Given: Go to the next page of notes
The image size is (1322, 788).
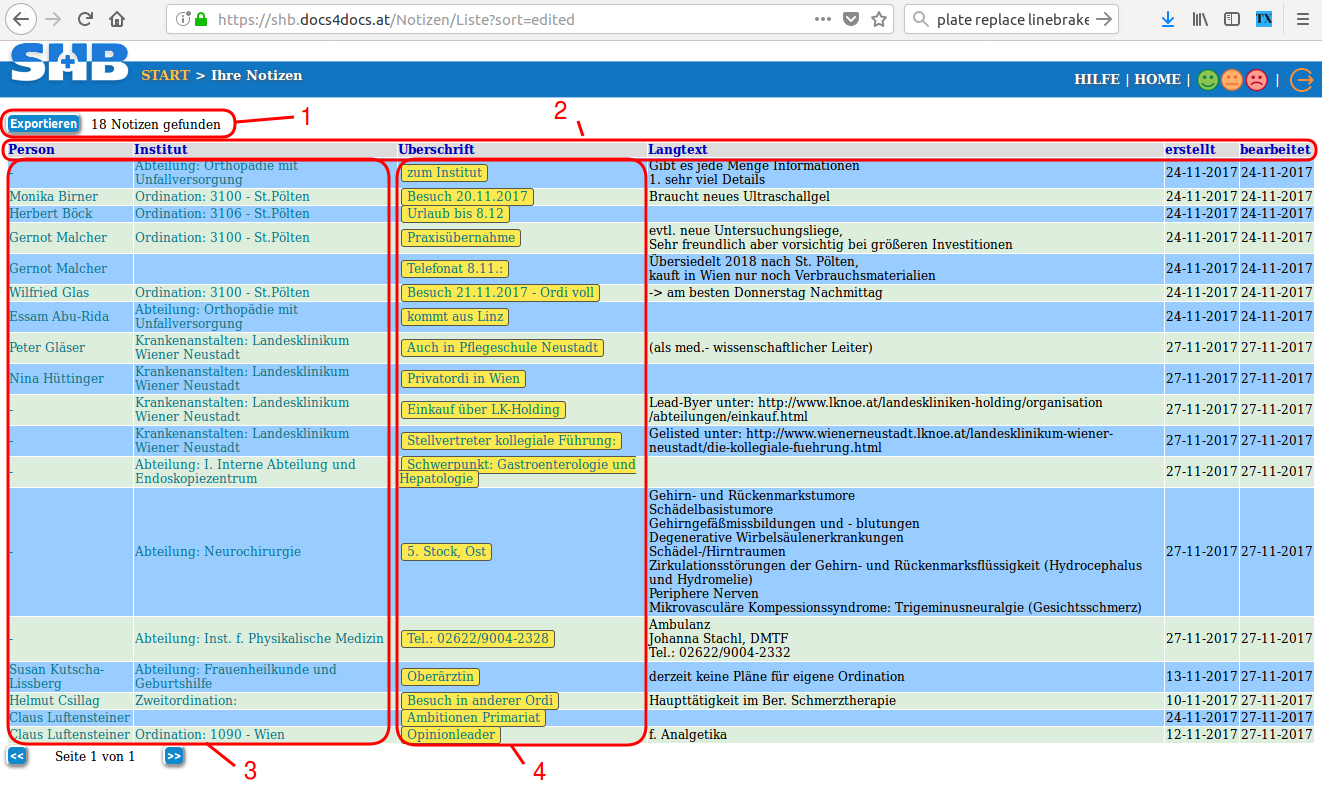Looking at the screenshot, I should (174, 756).
